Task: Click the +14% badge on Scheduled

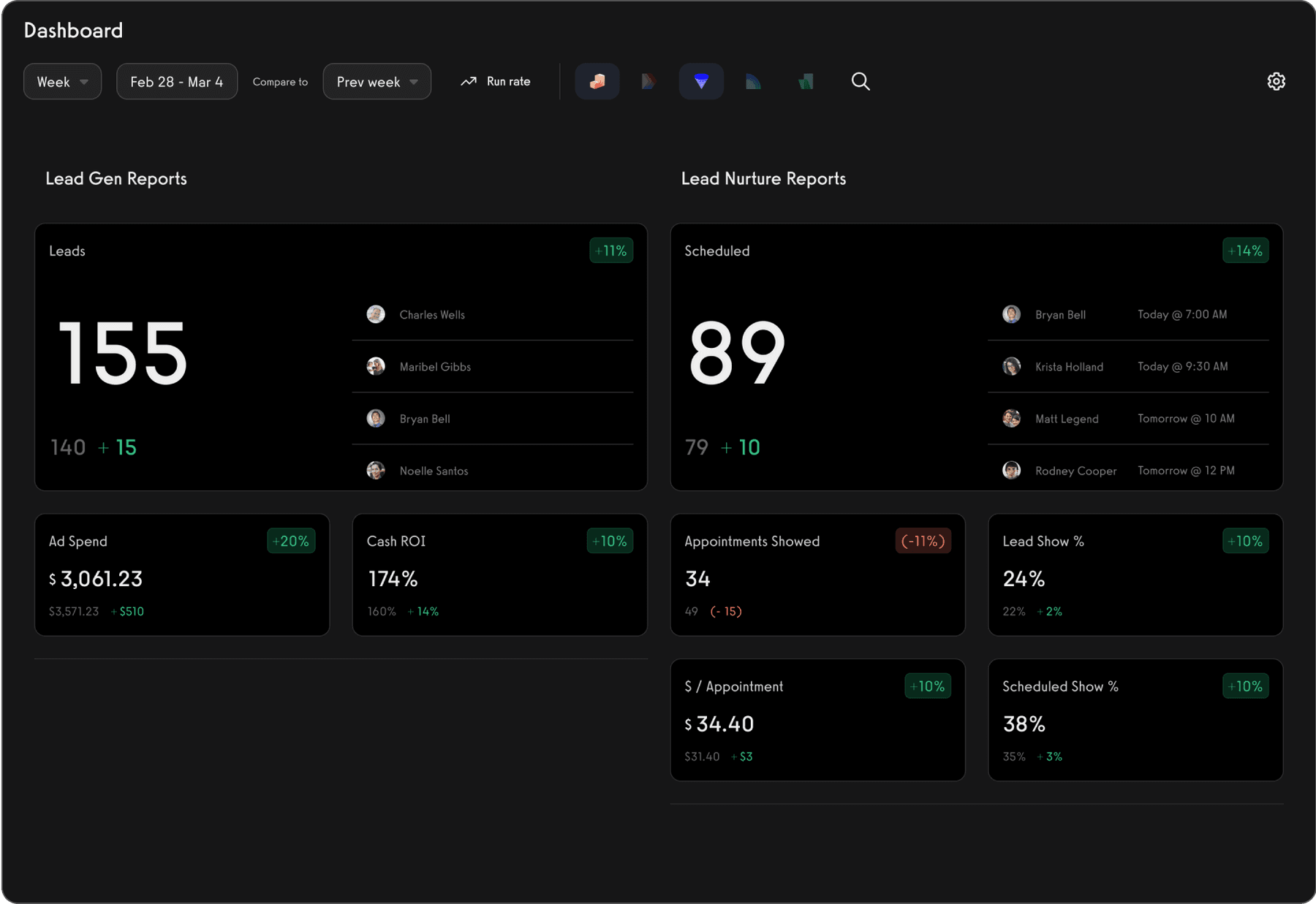Action: coord(1245,251)
